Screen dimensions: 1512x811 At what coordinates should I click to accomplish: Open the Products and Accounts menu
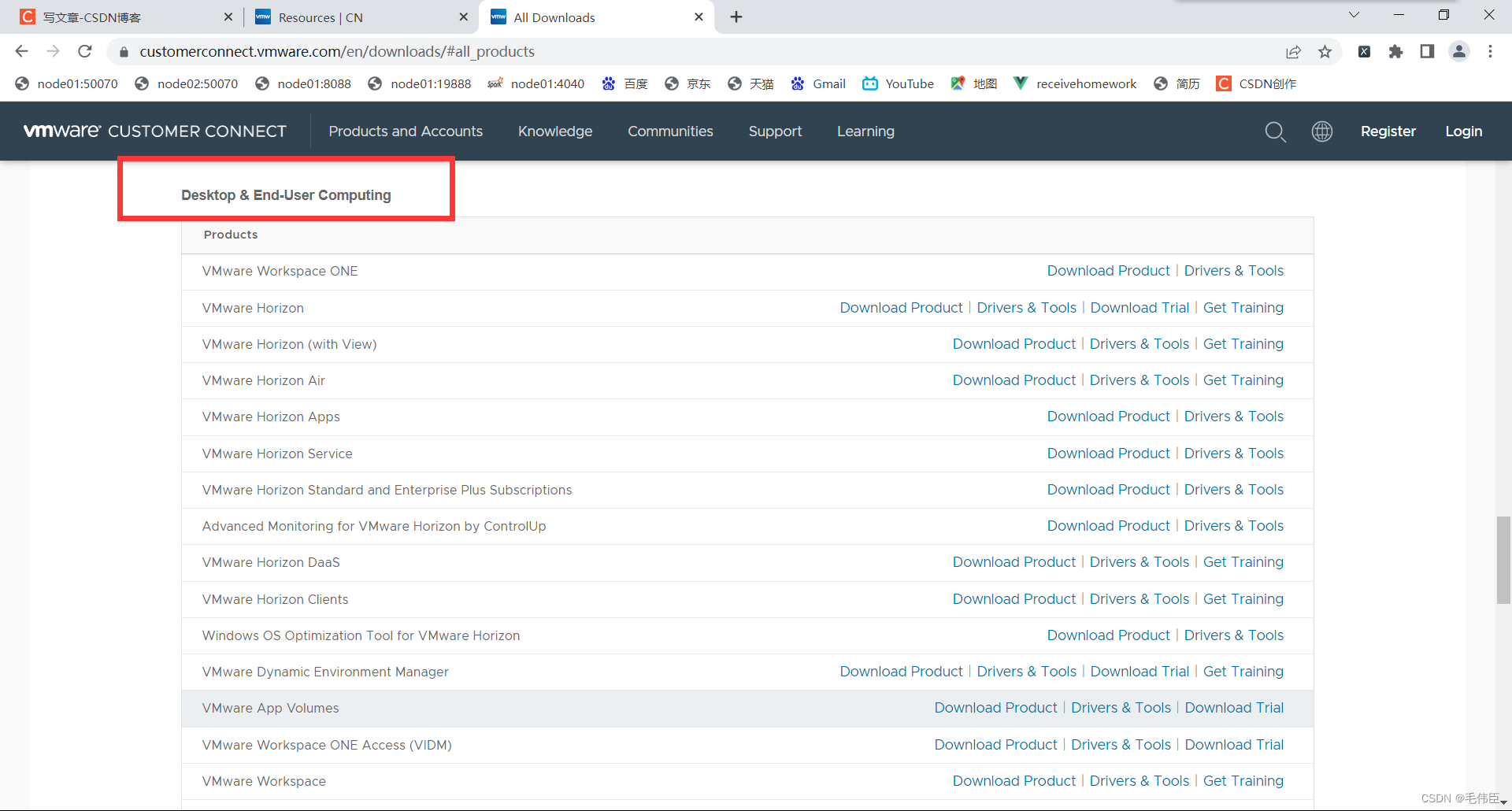point(406,131)
